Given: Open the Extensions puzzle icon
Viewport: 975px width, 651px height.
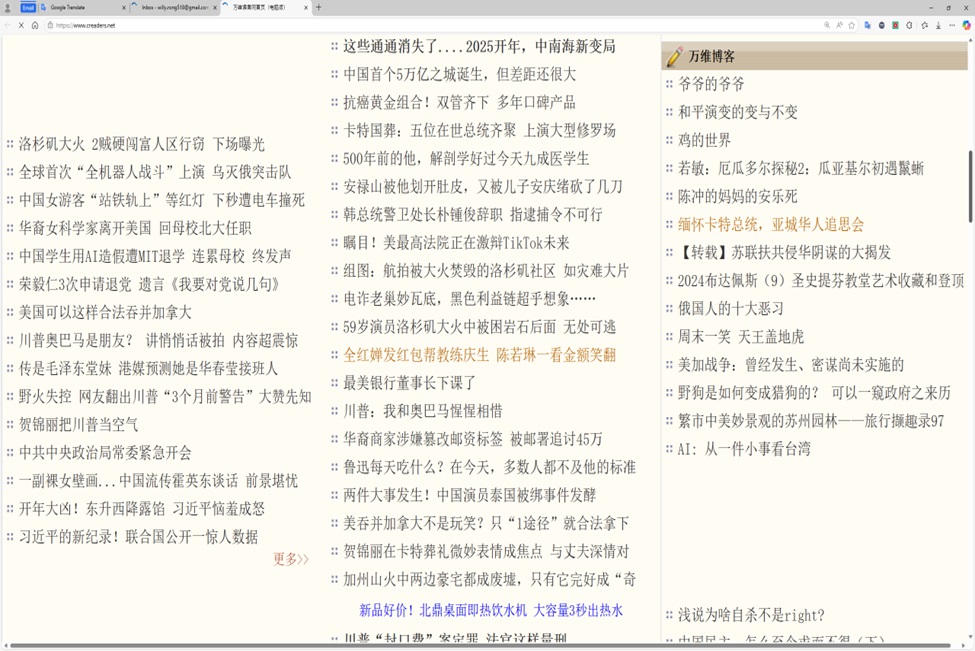Looking at the screenshot, I should coord(910,25).
